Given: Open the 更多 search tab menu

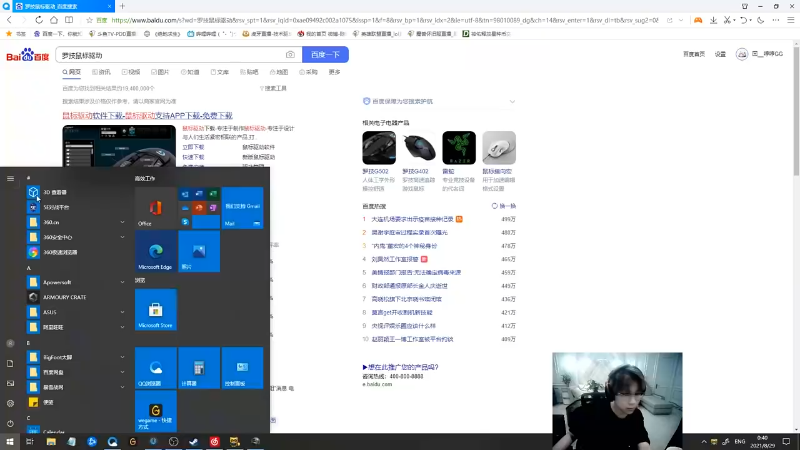Looking at the screenshot, I should tap(335, 72).
